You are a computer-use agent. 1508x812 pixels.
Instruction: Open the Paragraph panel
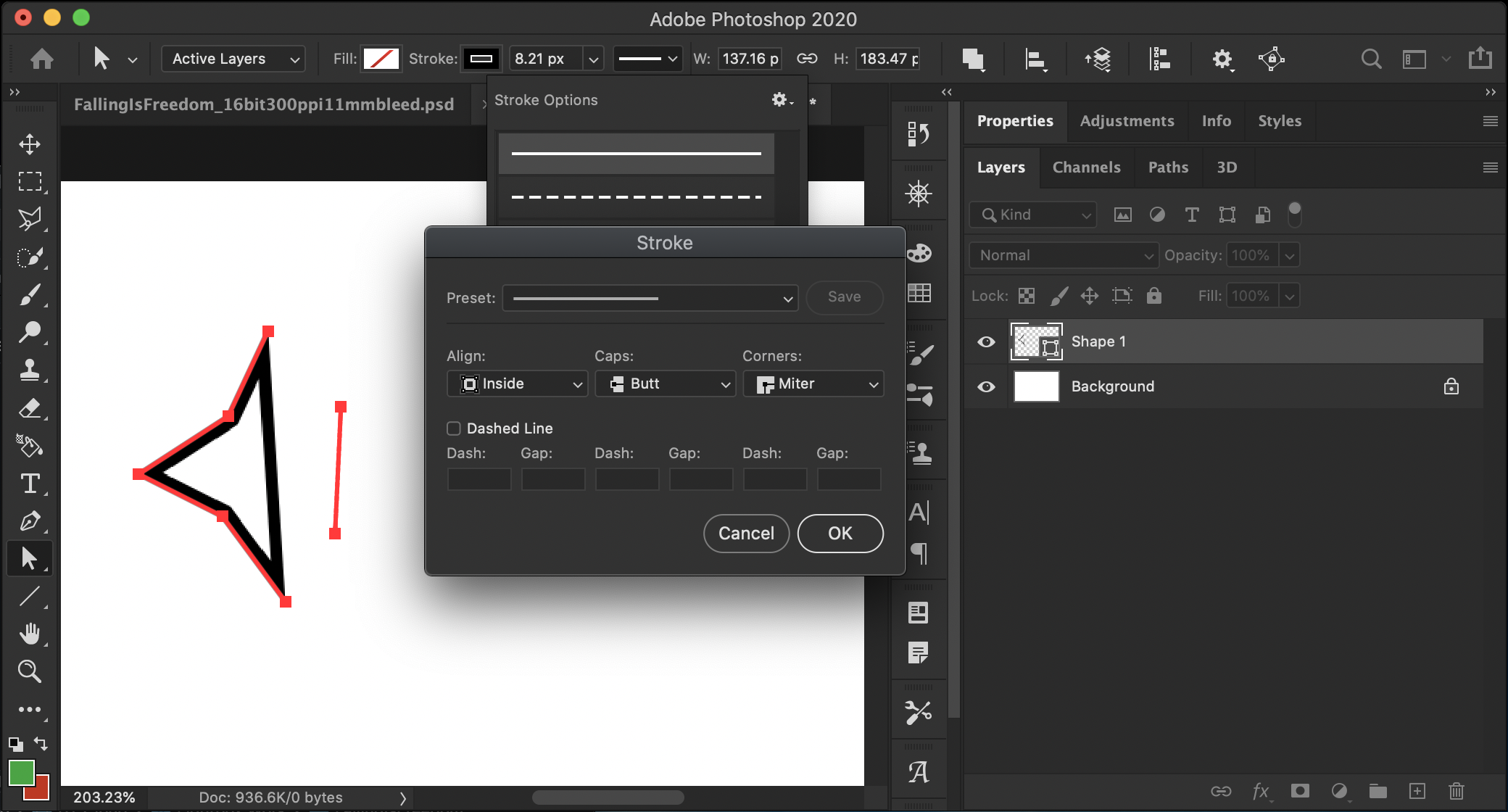[x=918, y=554]
